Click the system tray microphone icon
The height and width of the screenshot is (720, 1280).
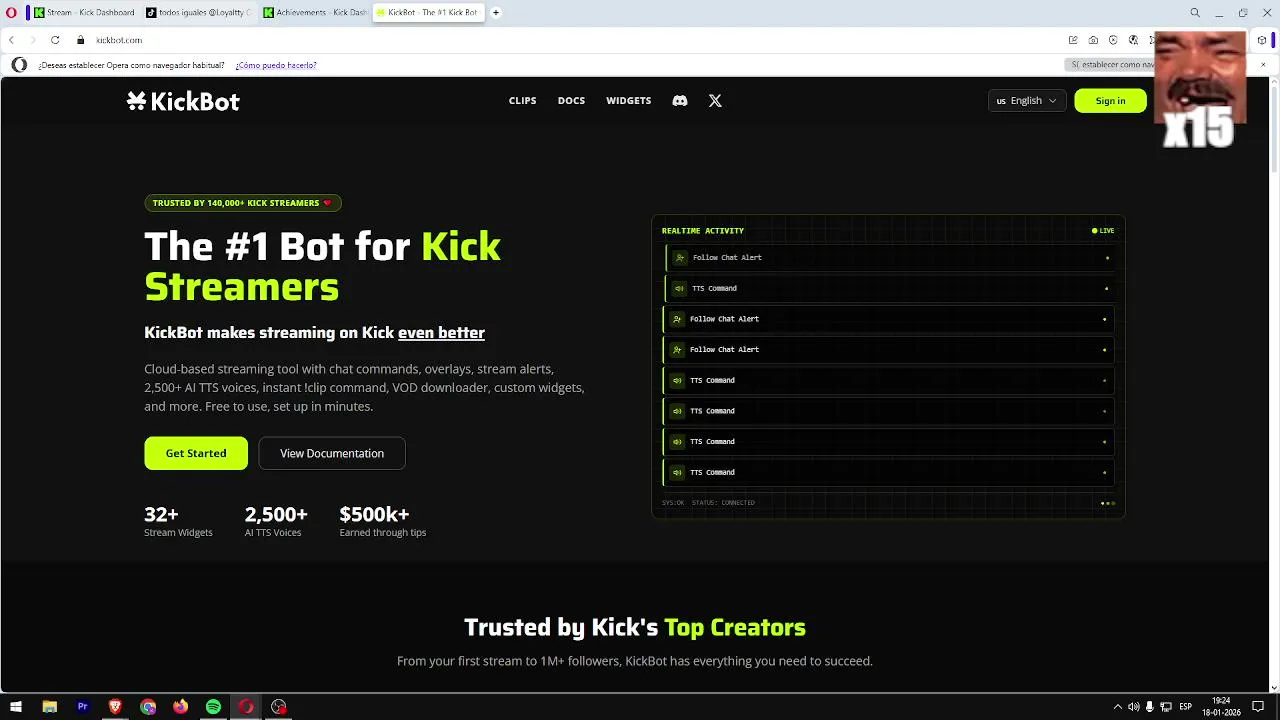pos(1150,707)
